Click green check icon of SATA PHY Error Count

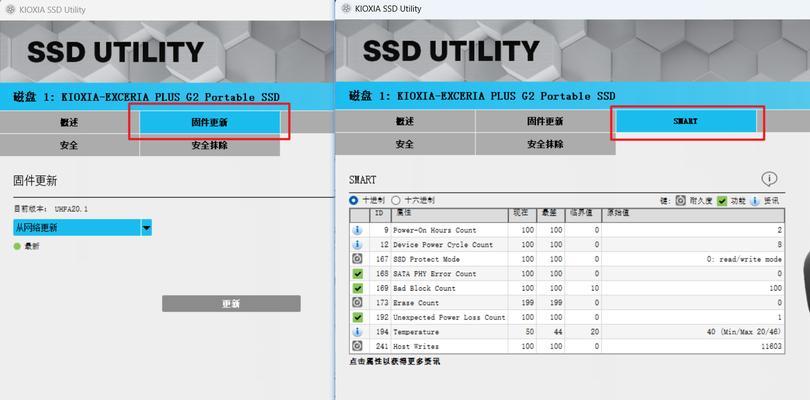coord(357,273)
